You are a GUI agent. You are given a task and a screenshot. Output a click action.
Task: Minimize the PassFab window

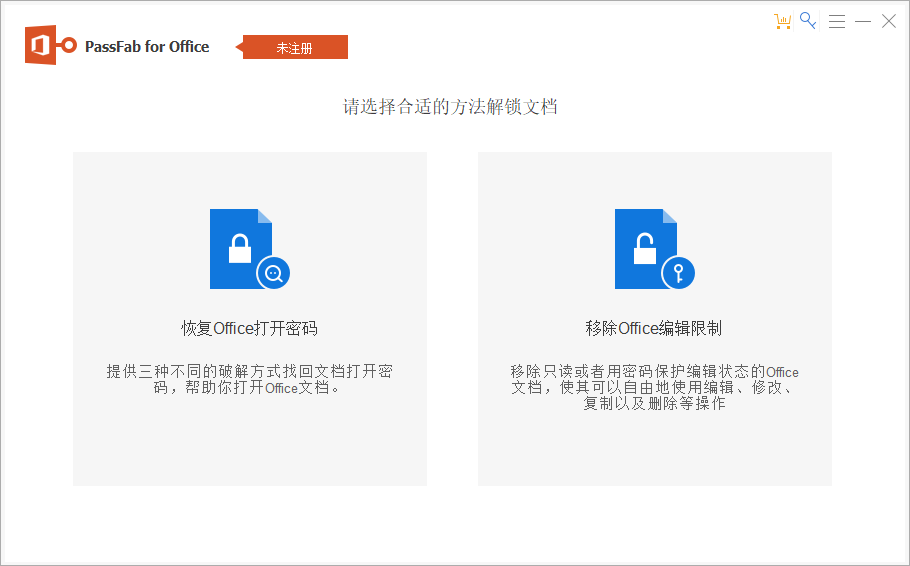[x=863, y=21]
